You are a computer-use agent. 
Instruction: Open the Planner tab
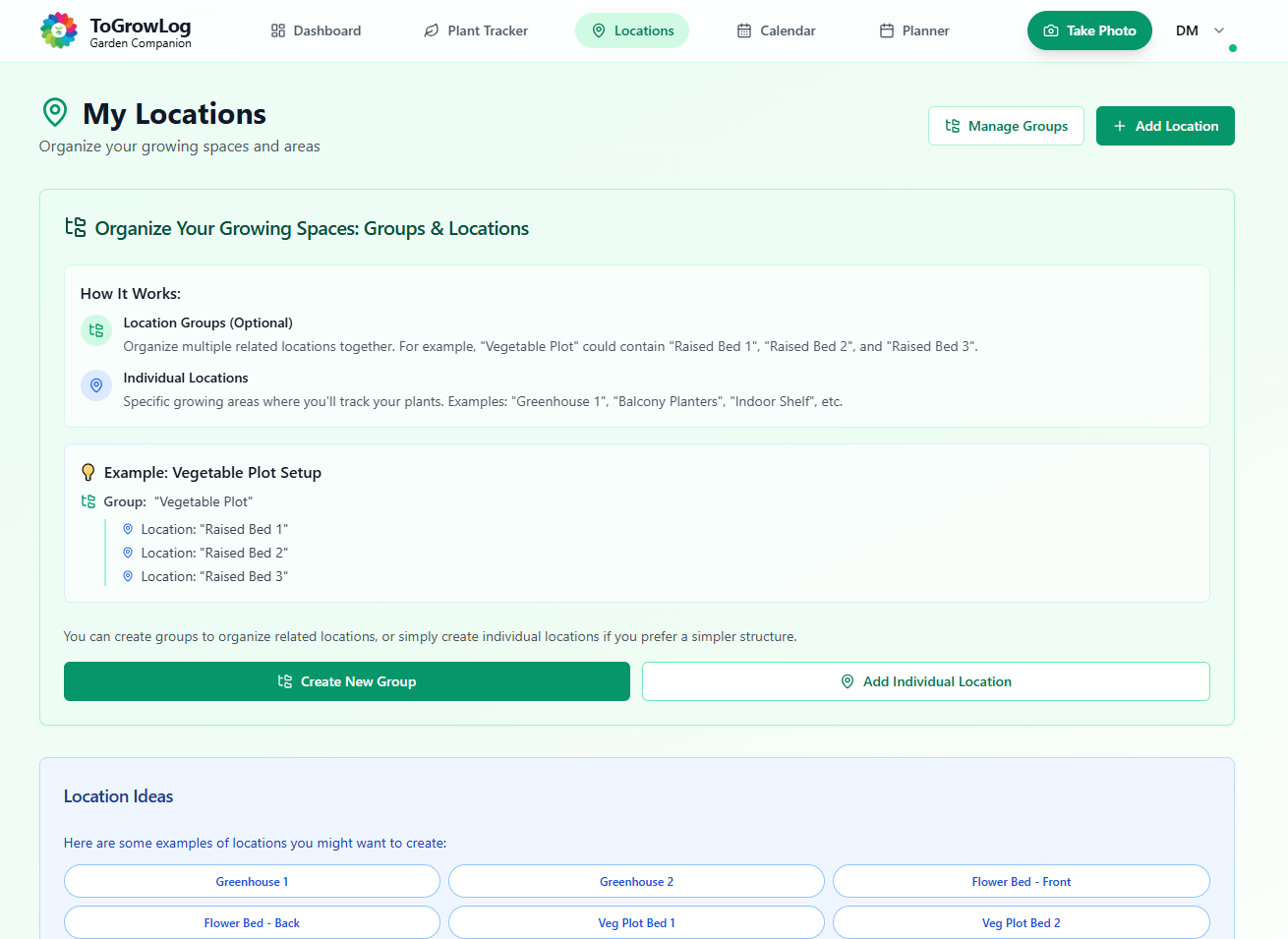(x=913, y=30)
